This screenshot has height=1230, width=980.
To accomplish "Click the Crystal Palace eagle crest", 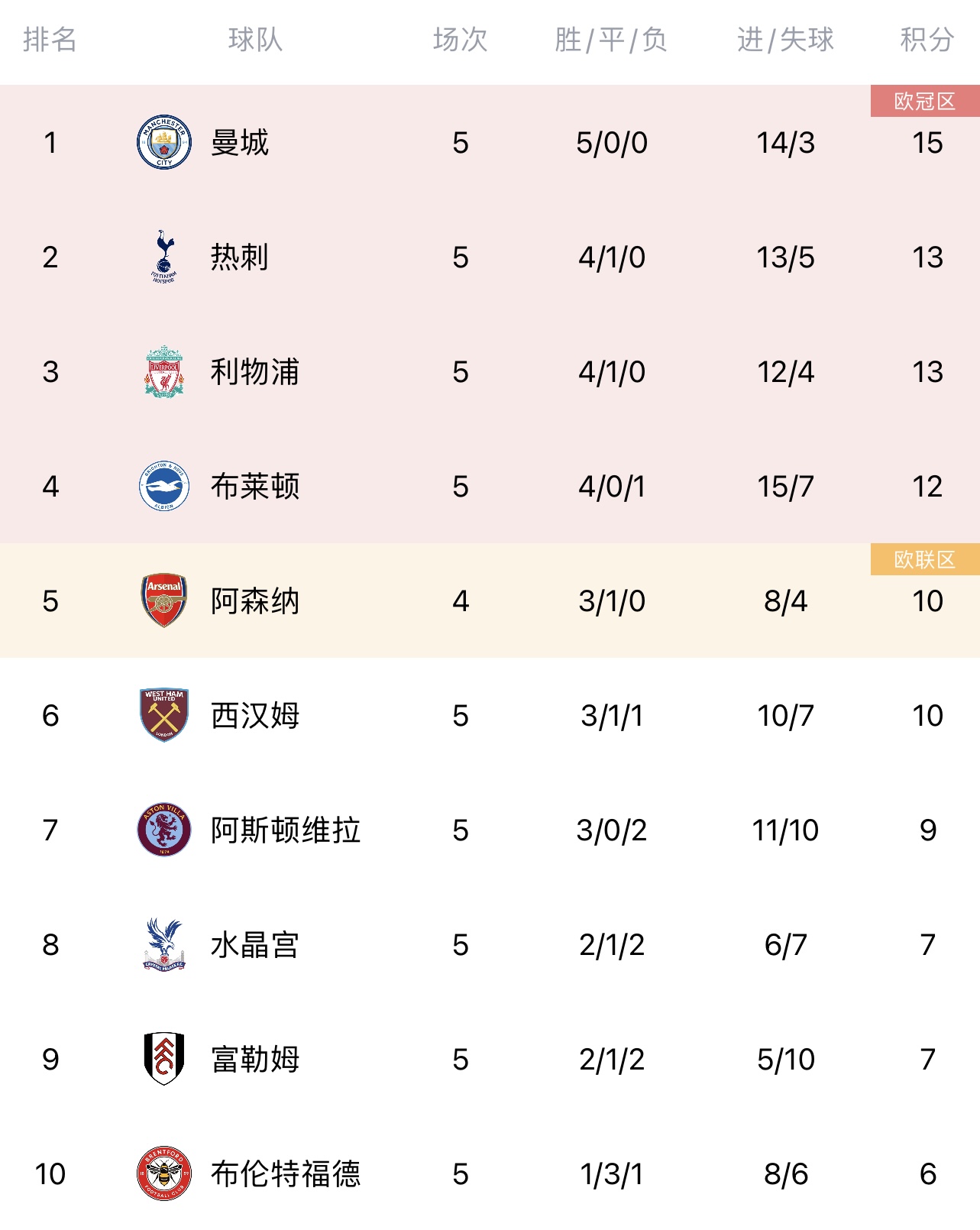I will pos(164,944).
